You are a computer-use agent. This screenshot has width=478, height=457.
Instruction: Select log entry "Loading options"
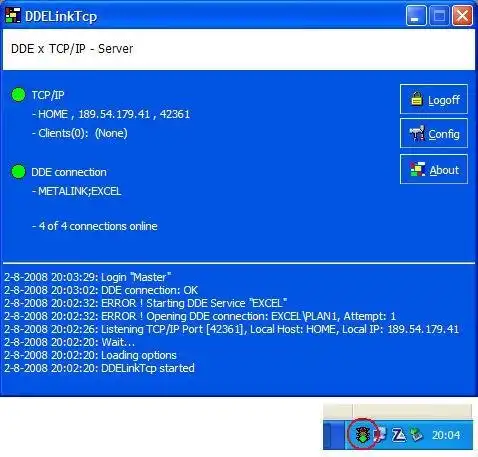point(90,355)
